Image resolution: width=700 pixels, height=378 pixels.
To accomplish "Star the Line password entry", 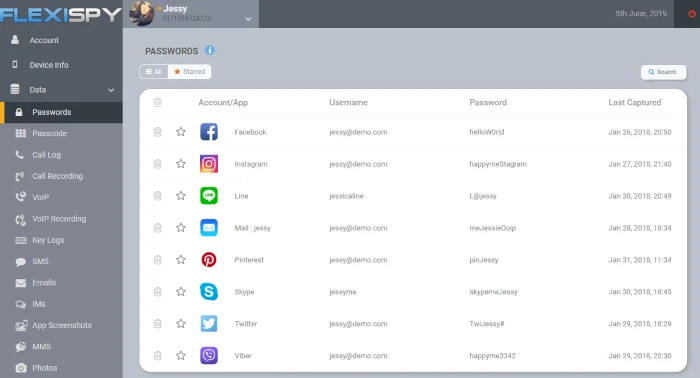I will 181,195.
